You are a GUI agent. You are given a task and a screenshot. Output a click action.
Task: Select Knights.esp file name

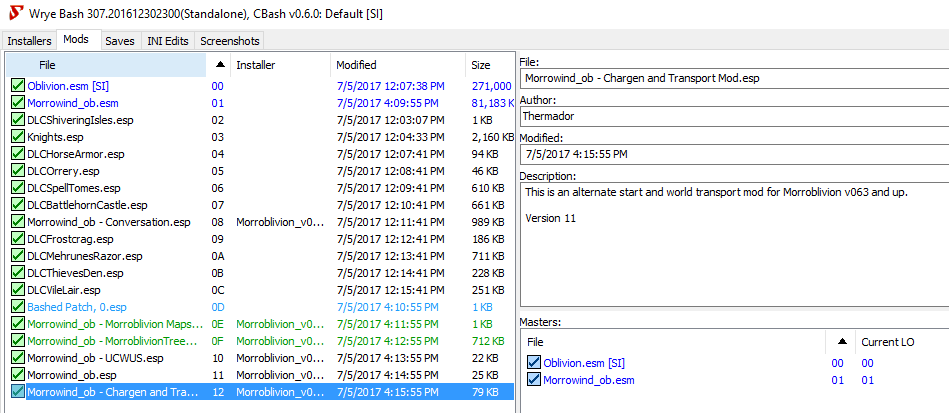(x=55, y=137)
